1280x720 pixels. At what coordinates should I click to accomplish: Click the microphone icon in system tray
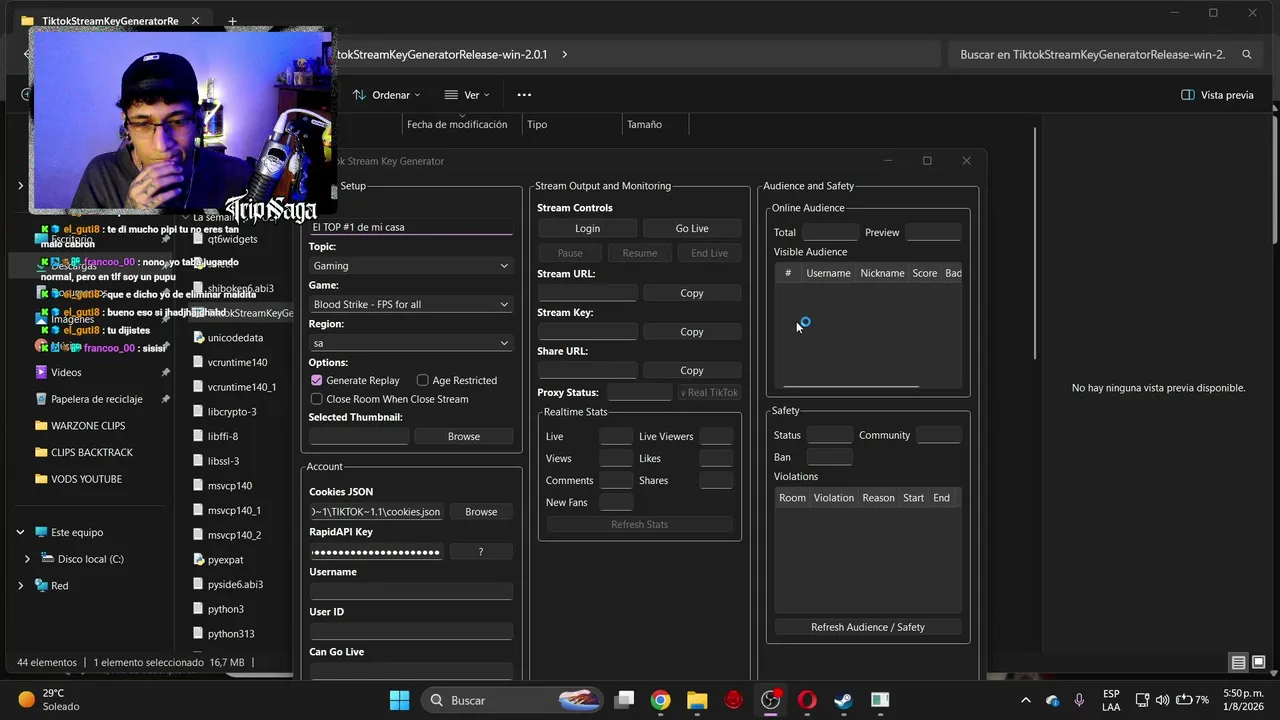[1079, 700]
